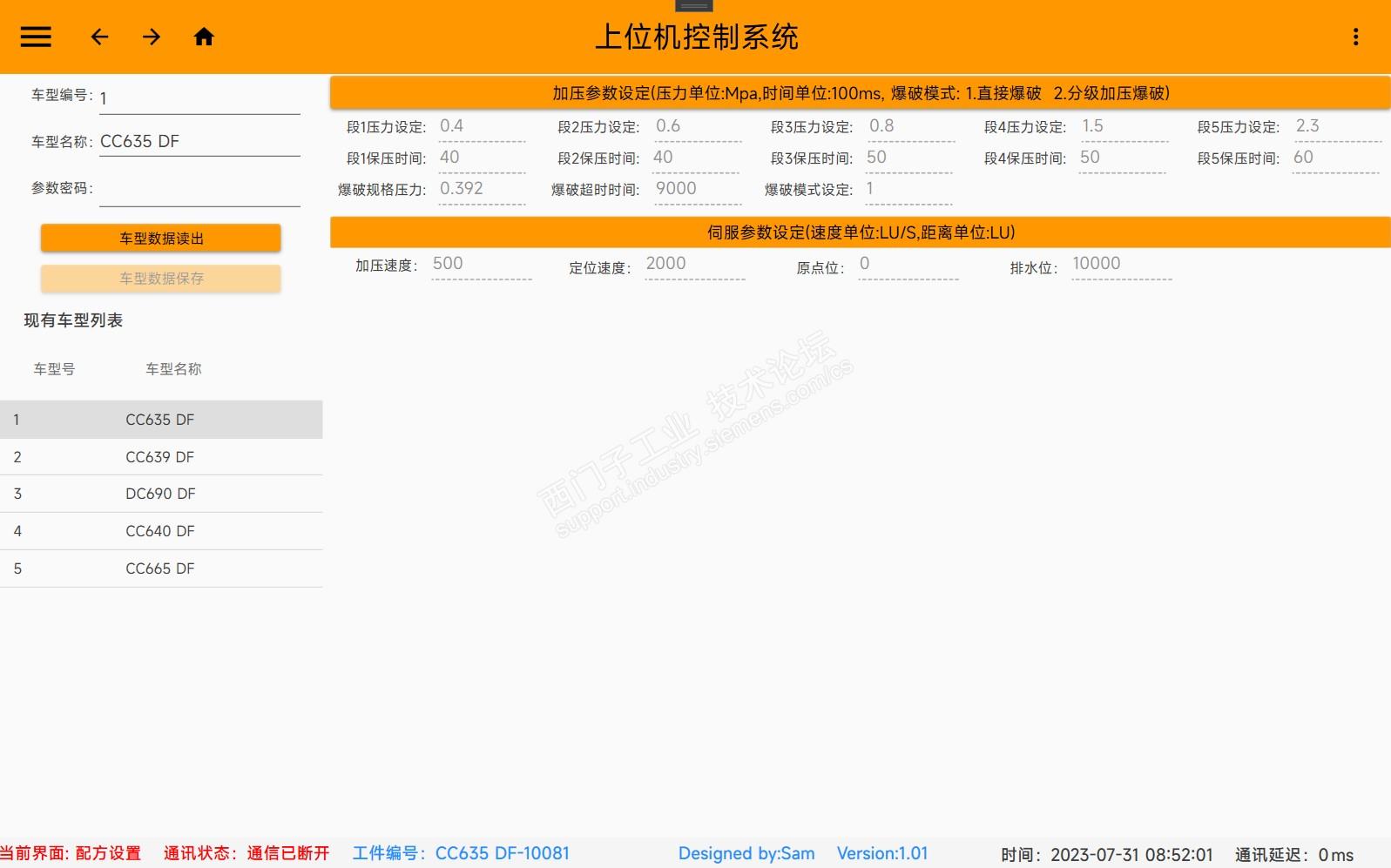This screenshot has height=868, width=1391.
Task: Click the 上位机控制系统 title
Action: point(697,37)
